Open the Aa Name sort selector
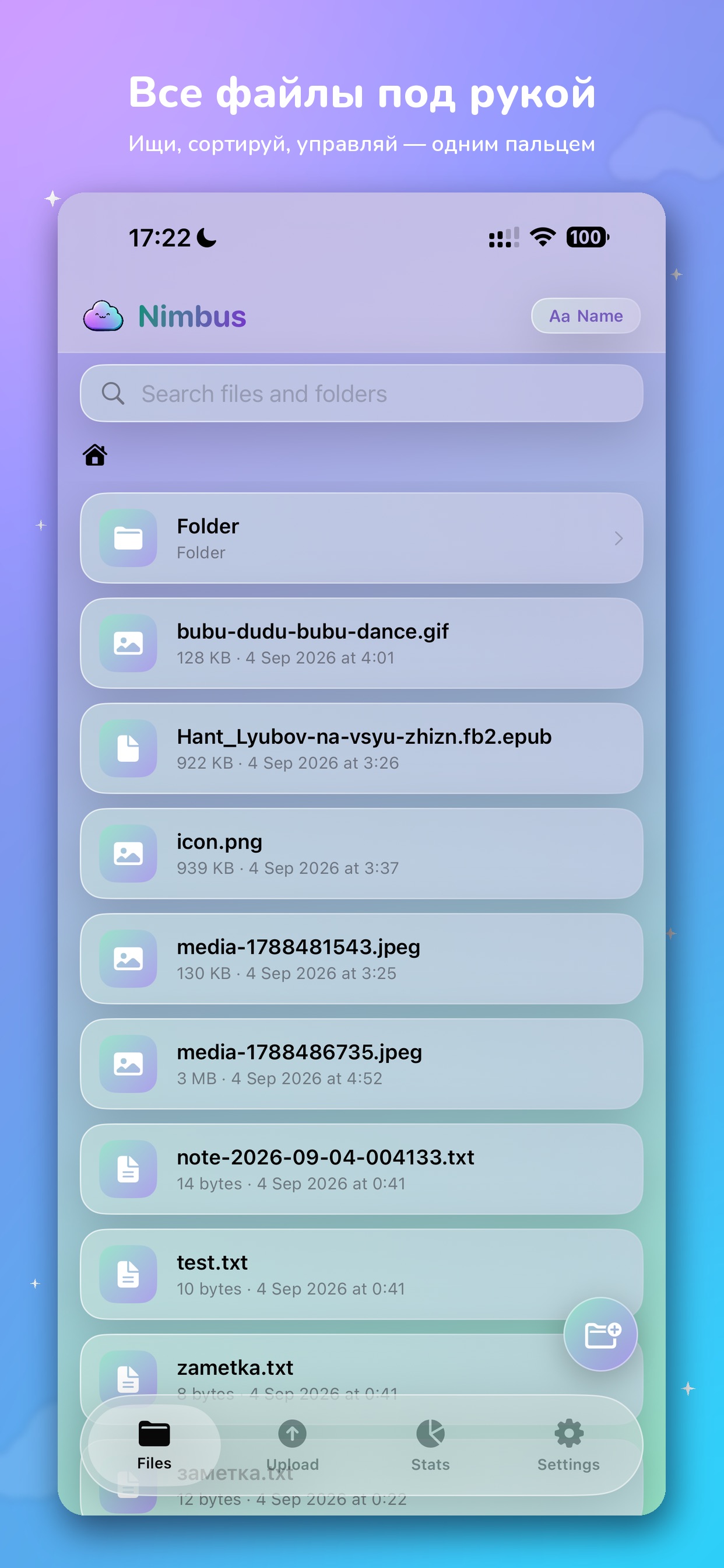 585,316
